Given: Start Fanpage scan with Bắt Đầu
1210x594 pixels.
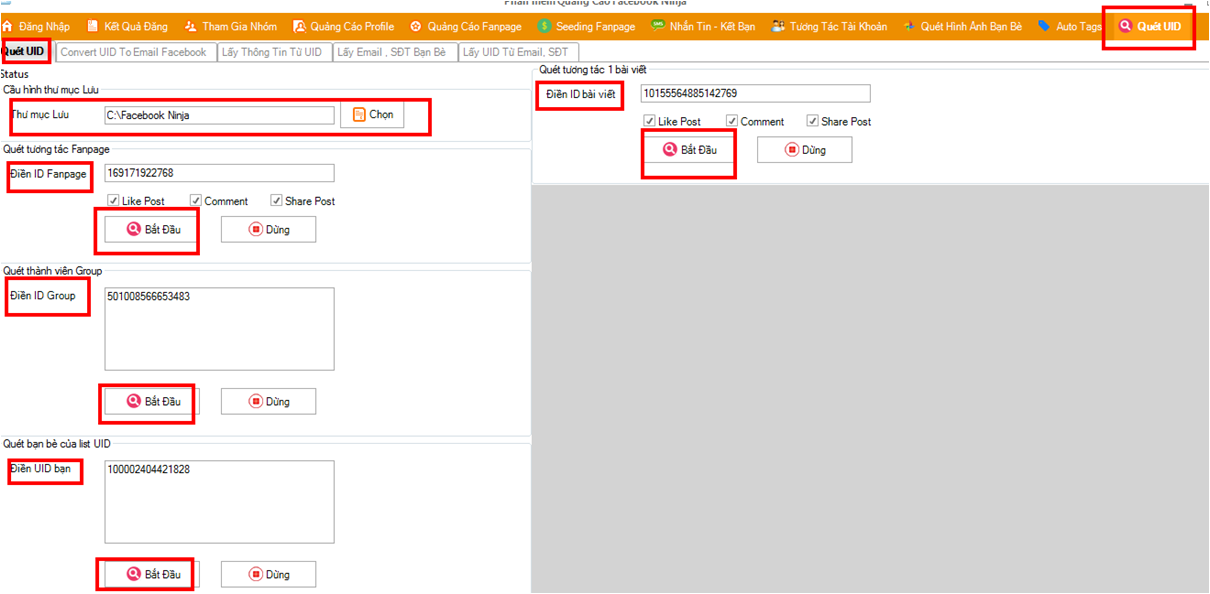Looking at the screenshot, I should [x=152, y=230].
